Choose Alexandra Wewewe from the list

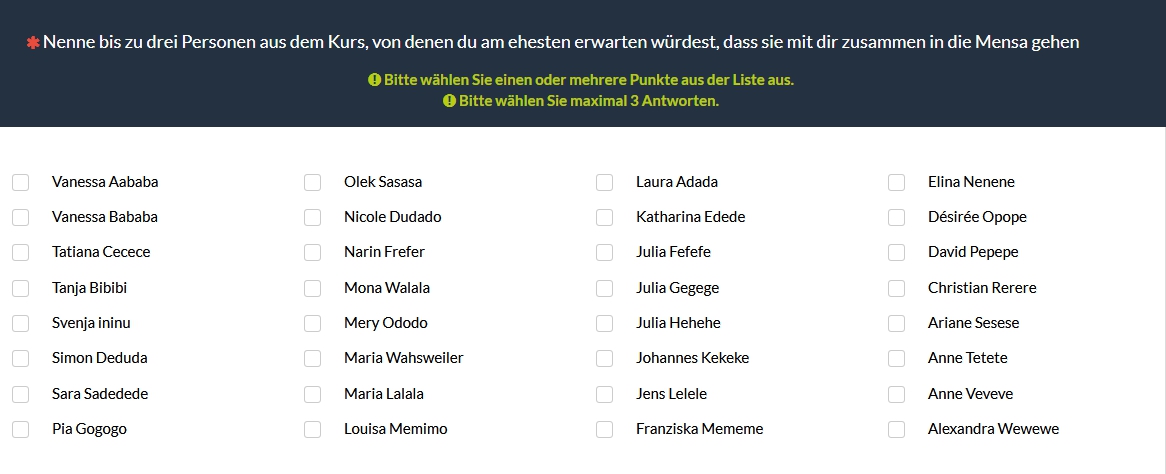[x=896, y=429]
